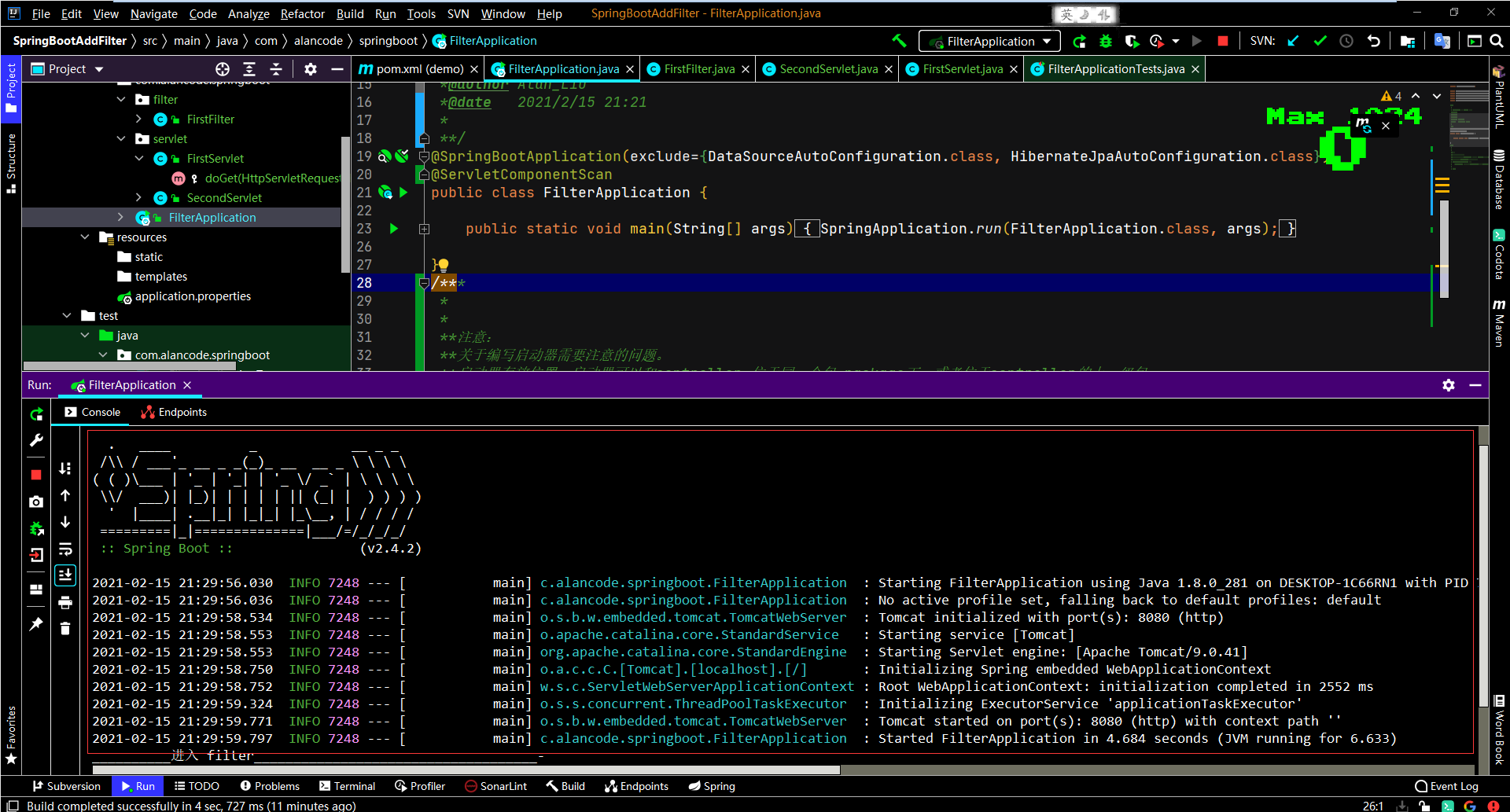Open the FilterApplication run configuration dropdown

[990, 41]
